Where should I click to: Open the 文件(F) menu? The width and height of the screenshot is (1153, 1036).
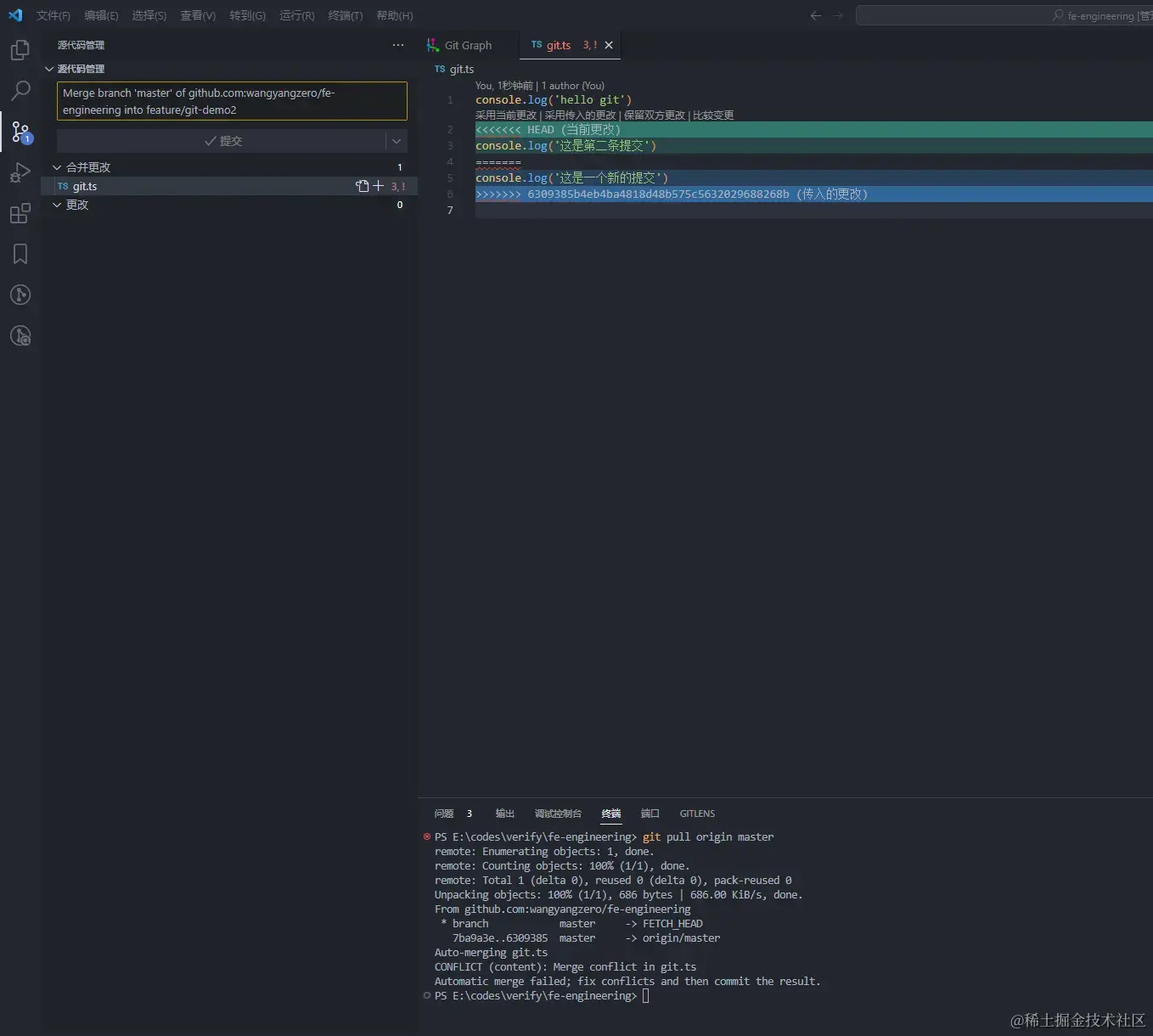(x=53, y=15)
